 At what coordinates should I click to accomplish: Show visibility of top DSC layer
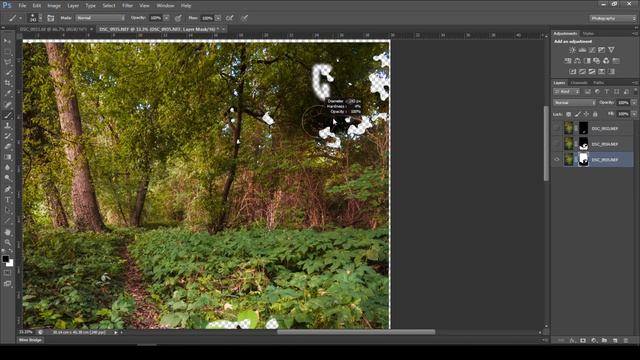(557, 128)
